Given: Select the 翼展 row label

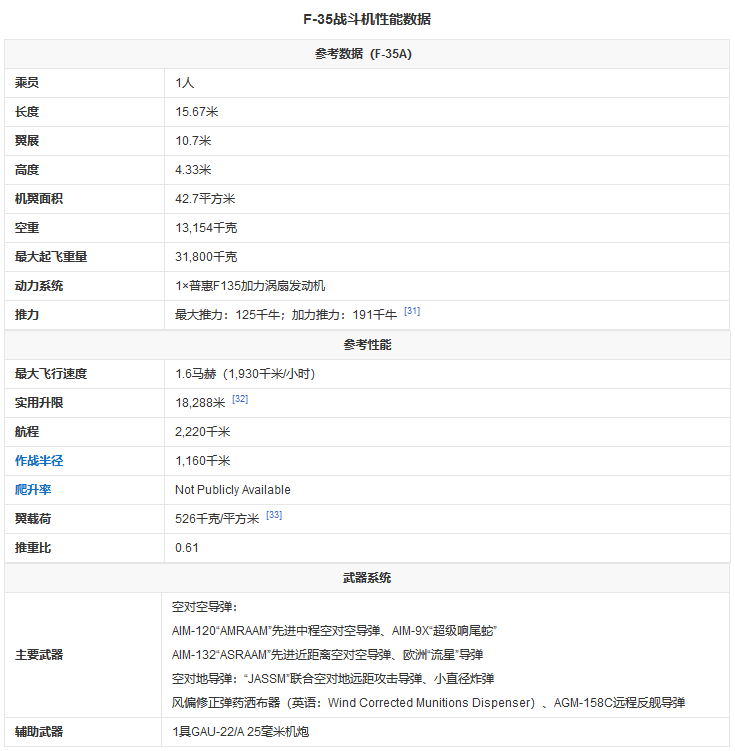Looking at the screenshot, I should tap(27, 141).
